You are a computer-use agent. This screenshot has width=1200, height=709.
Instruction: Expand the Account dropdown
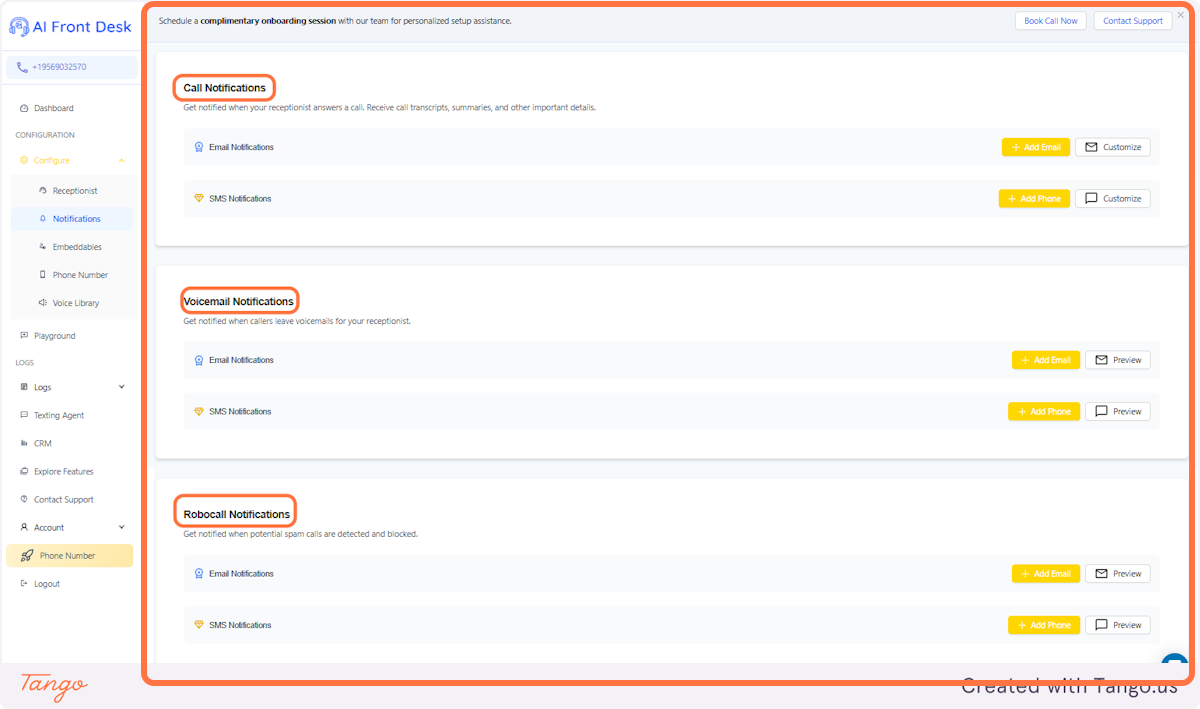coord(120,527)
